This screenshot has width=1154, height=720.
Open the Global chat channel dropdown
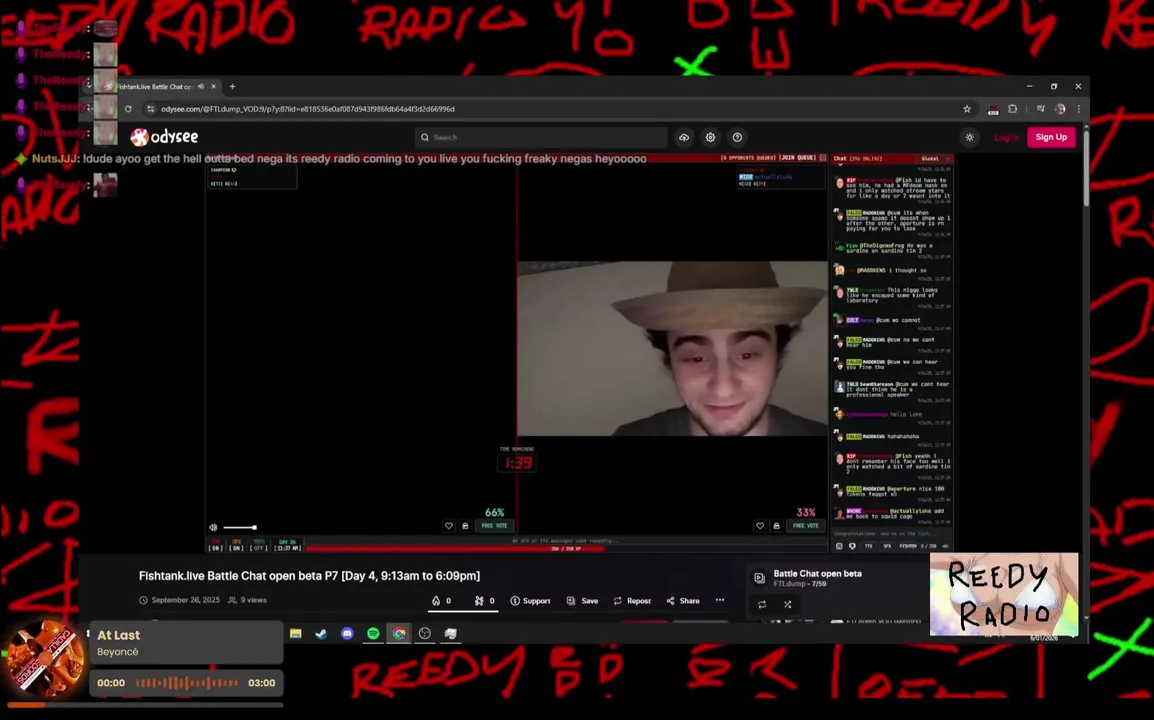click(935, 158)
